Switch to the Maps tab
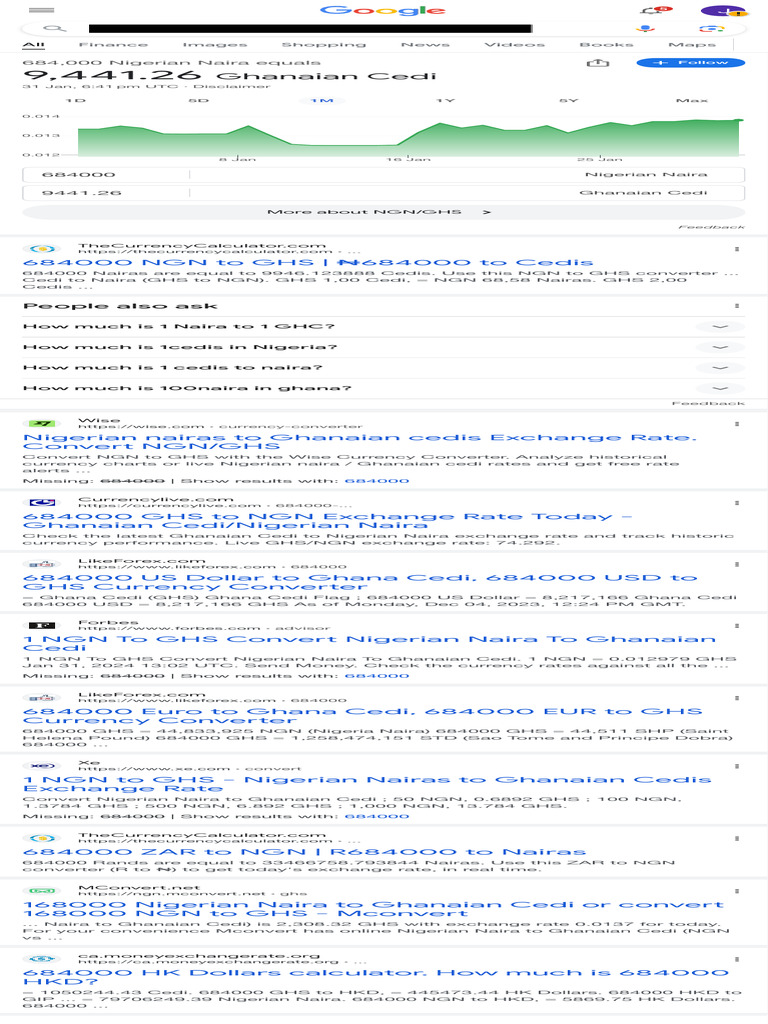The image size is (768, 1024). click(692, 44)
